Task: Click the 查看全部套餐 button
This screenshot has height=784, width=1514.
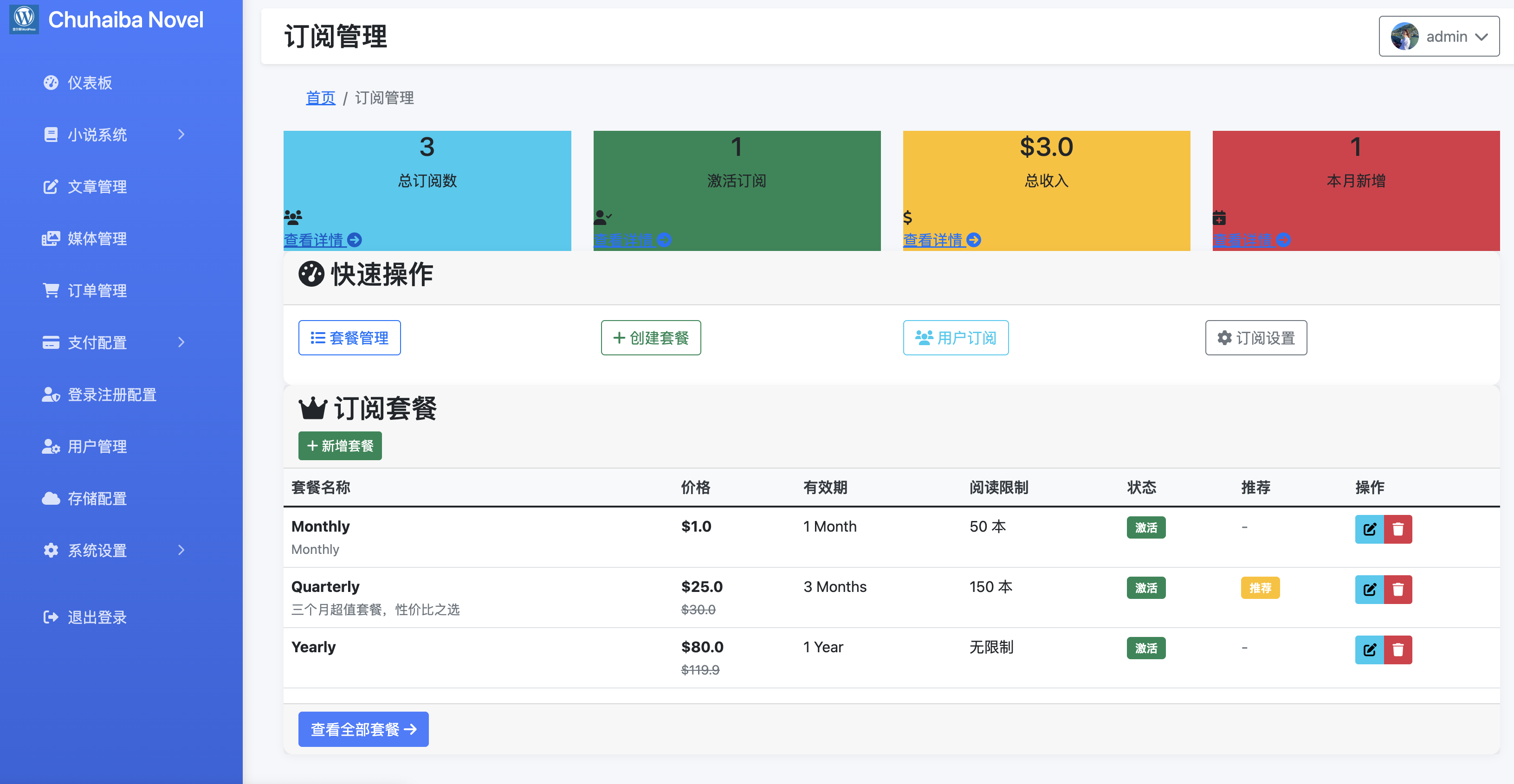Action: 363,729
